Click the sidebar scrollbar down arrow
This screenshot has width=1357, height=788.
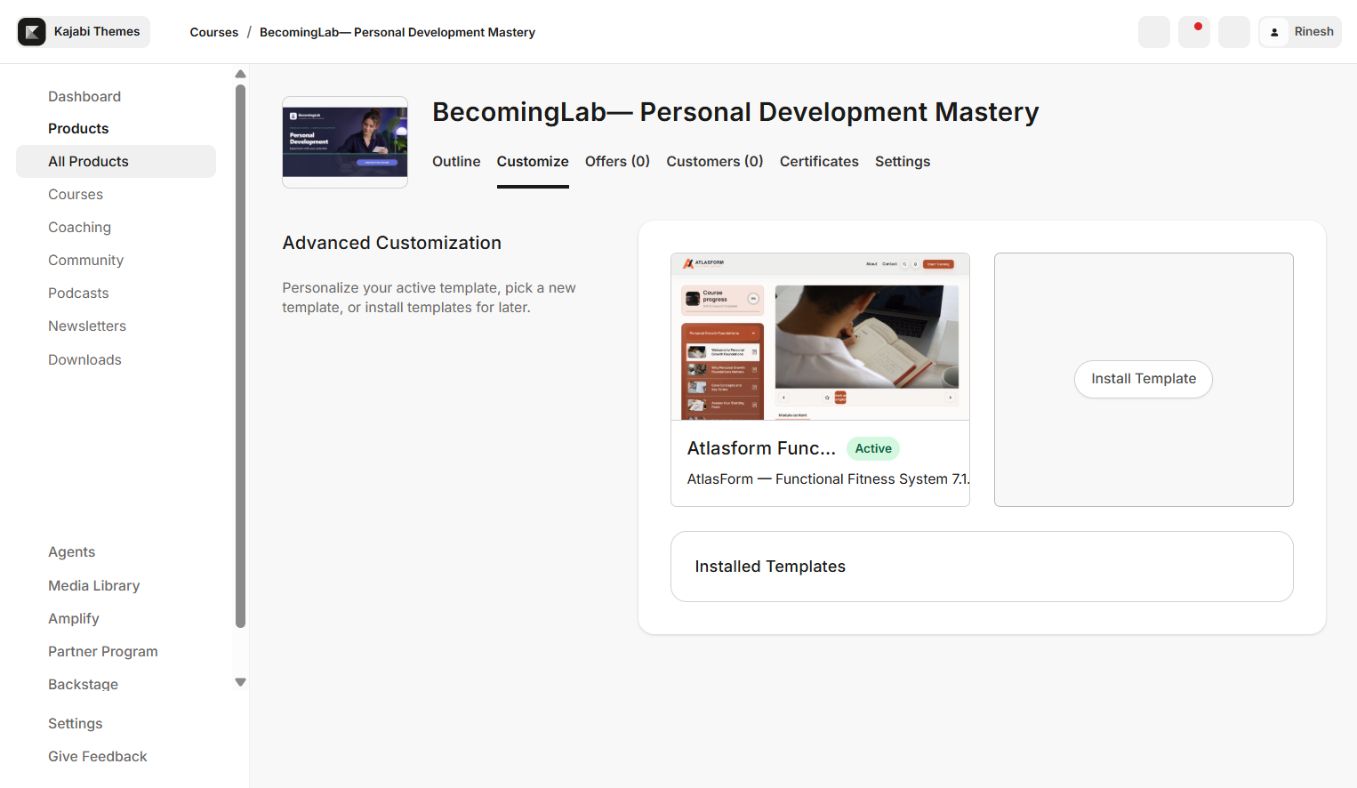pyautogui.click(x=240, y=682)
